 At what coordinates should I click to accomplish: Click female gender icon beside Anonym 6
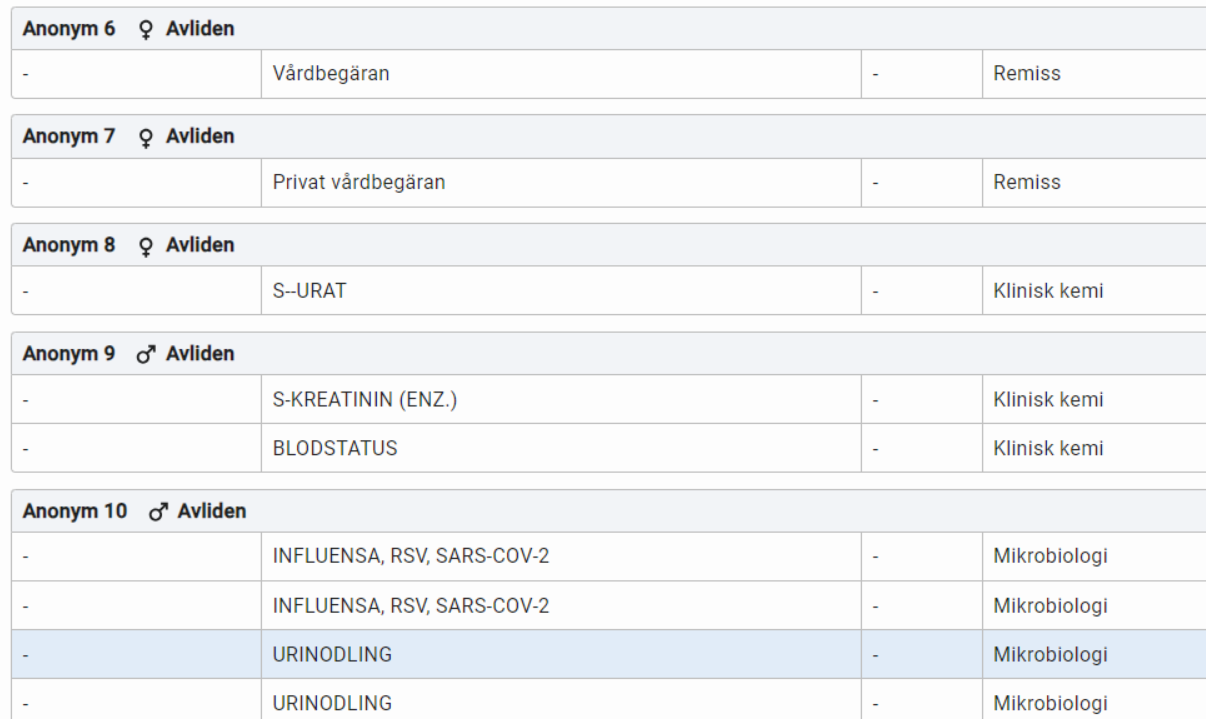point(146,30)
